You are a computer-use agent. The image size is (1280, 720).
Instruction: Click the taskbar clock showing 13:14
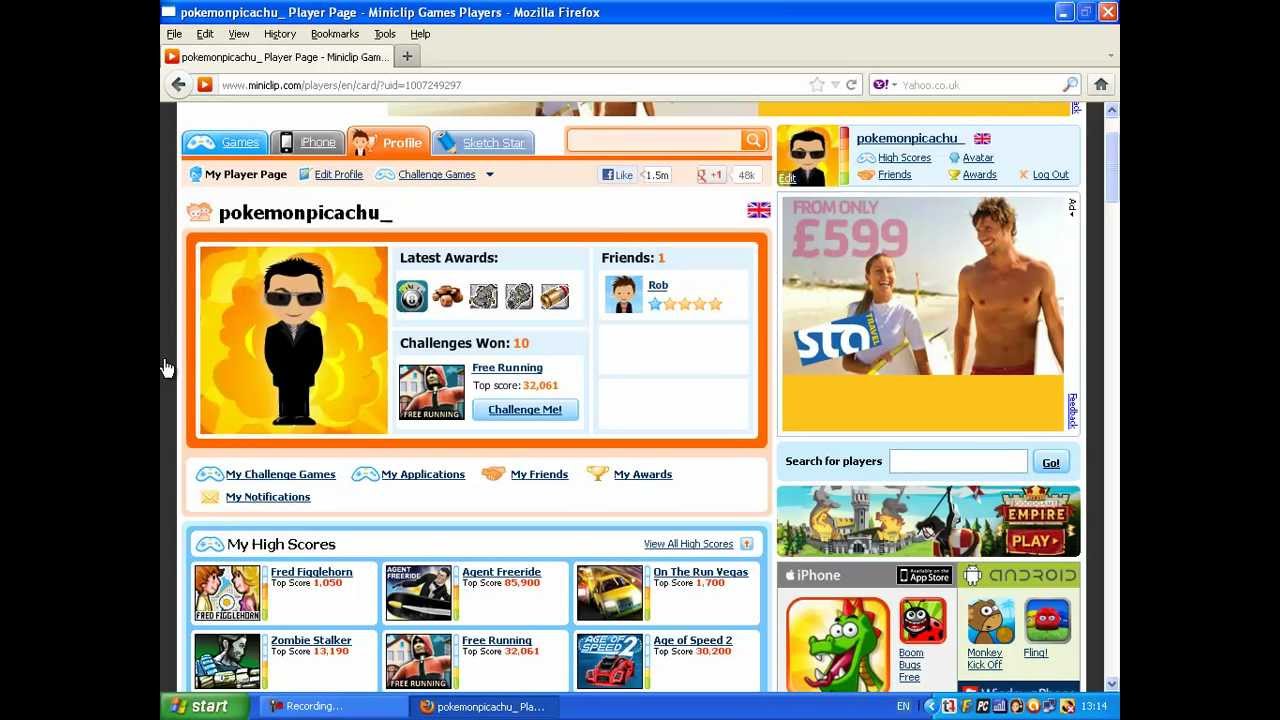pos(1094,706)
